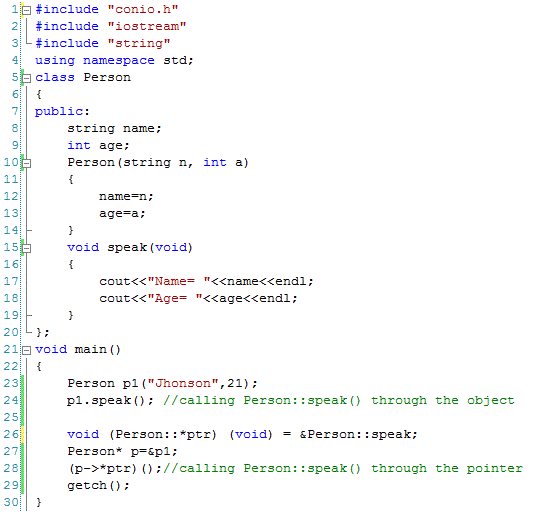This screenshot has width=534, height=513.
Task: Click the comment about calling through the object
Action: click(x=339, y=401)
